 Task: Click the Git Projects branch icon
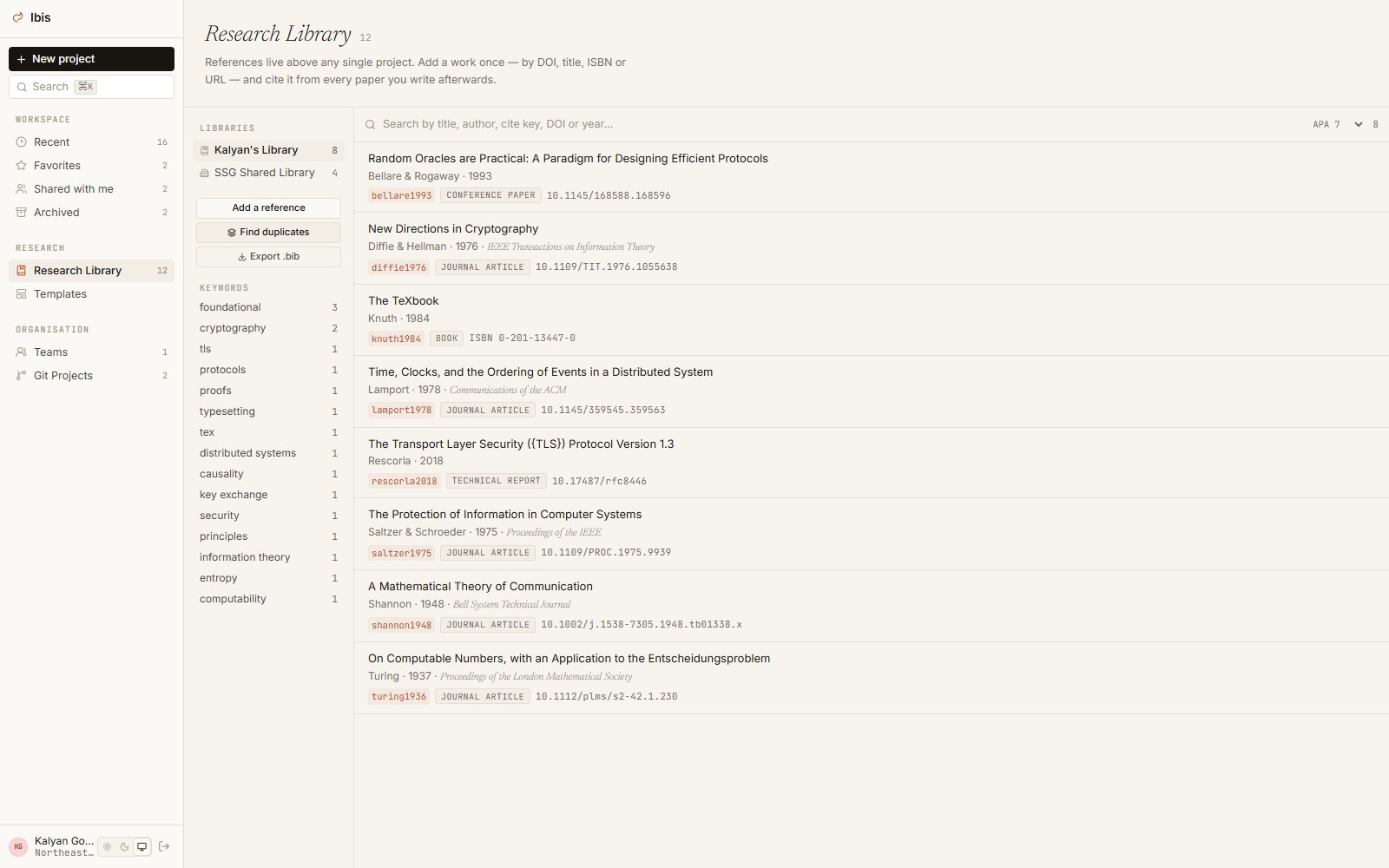pyautogui.click(x=22, y=376)
